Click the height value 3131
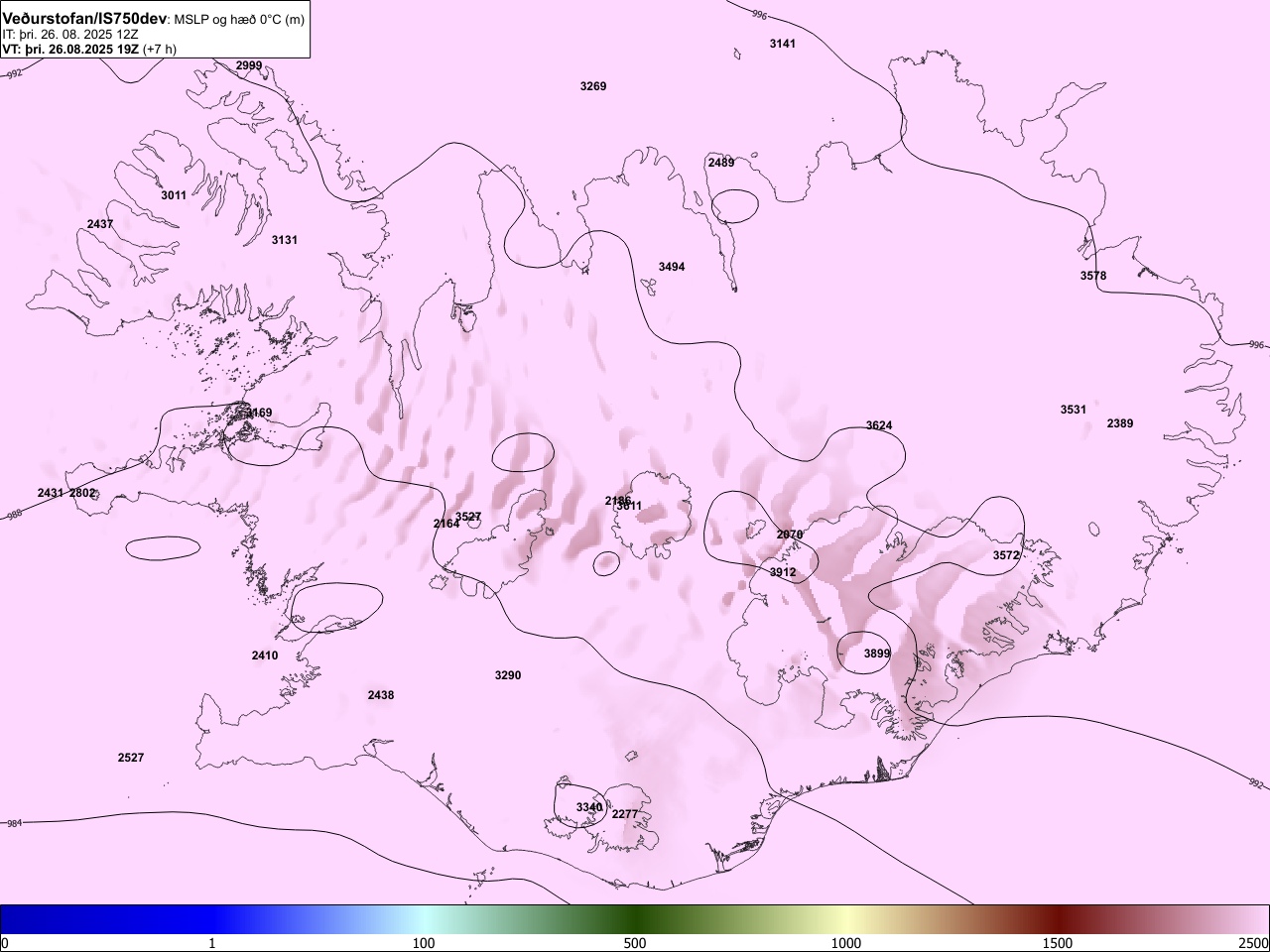The image size is (1270, 952). click(x=285, y=240)
